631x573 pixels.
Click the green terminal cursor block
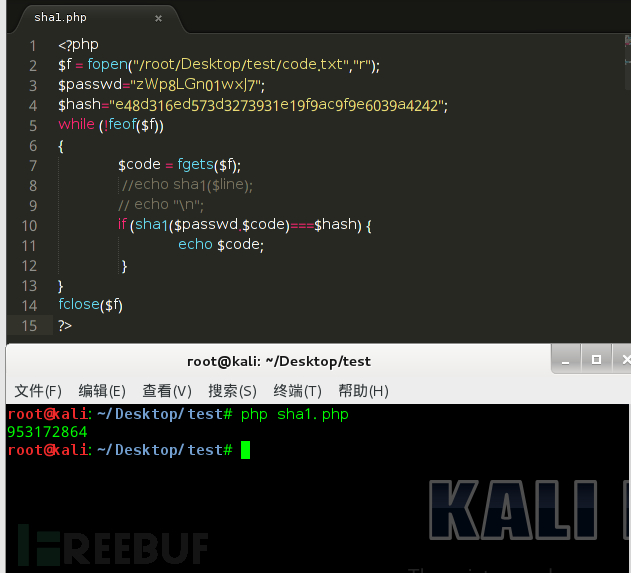coord(245,450)
